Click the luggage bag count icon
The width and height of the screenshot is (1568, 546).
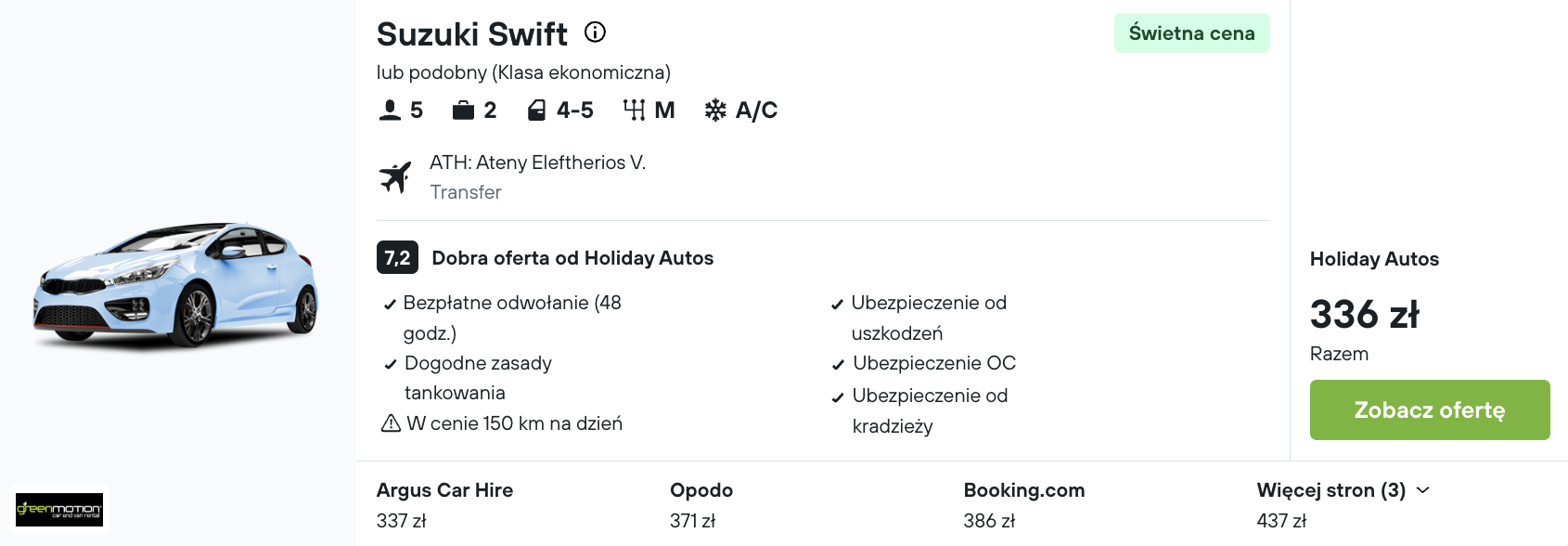coord(463,110)
